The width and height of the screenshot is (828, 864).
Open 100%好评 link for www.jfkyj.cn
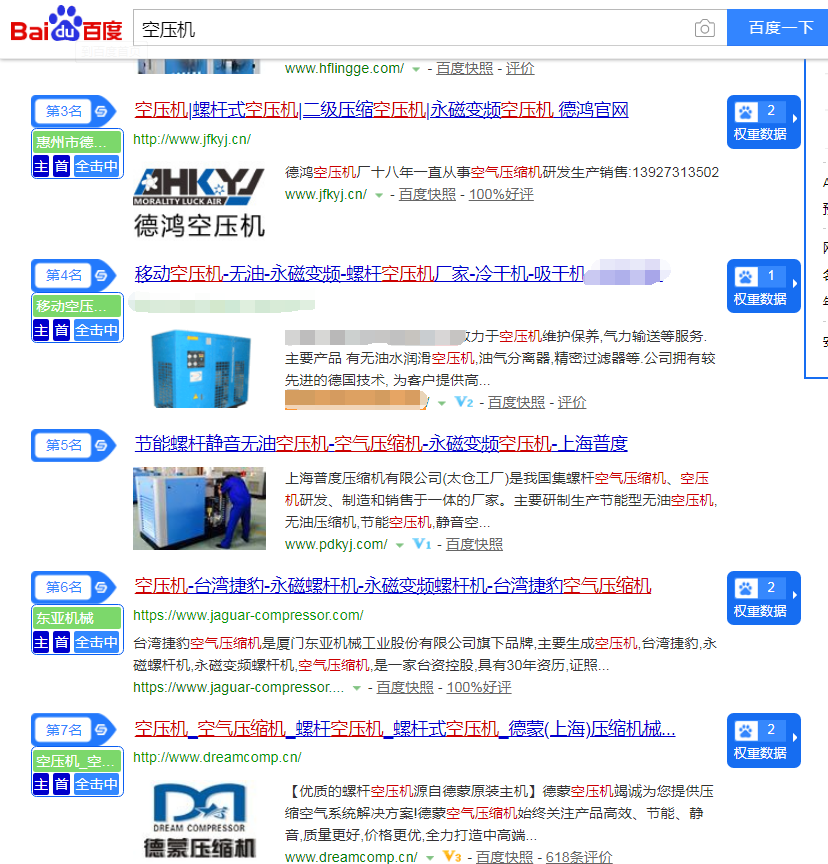pyautogui.click(x=501, y=195)
